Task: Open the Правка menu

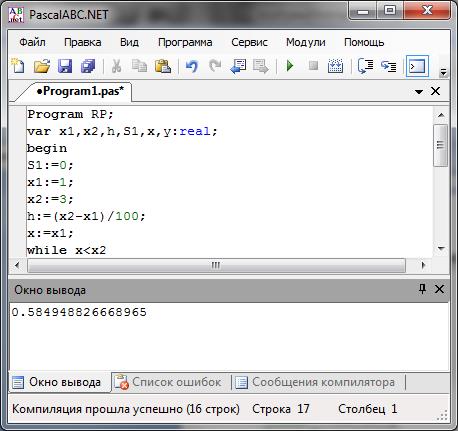Action: point(83,42)
